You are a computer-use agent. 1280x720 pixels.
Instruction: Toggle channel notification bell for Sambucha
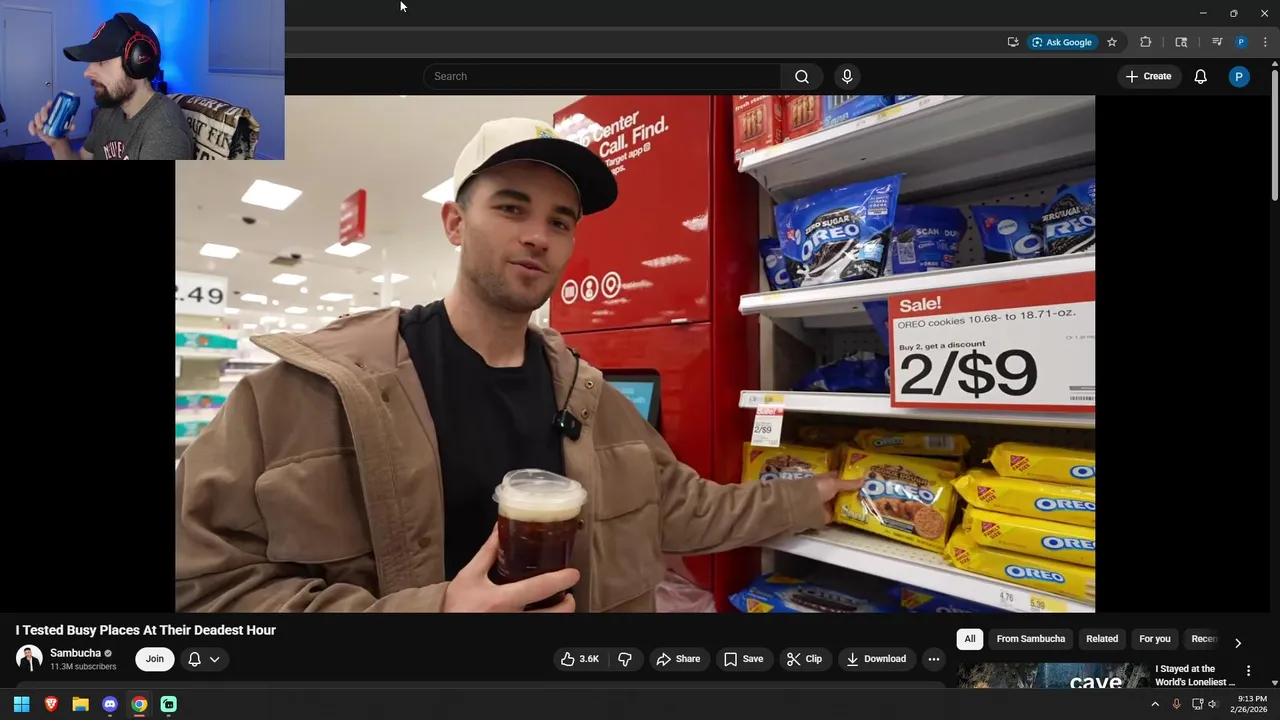(x=195, y=659)
